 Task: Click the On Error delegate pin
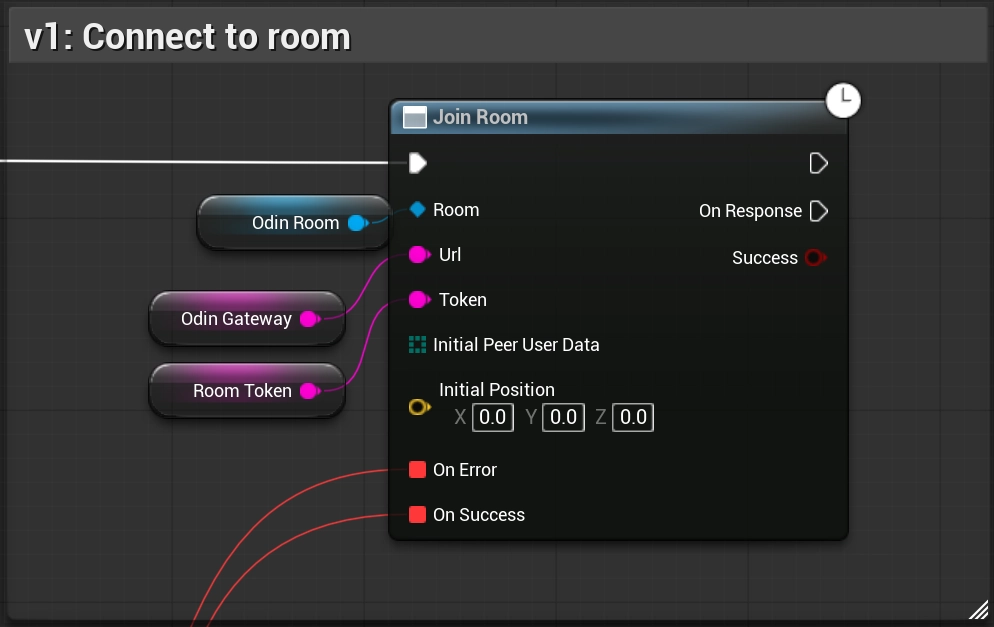[x=418, y=469]
